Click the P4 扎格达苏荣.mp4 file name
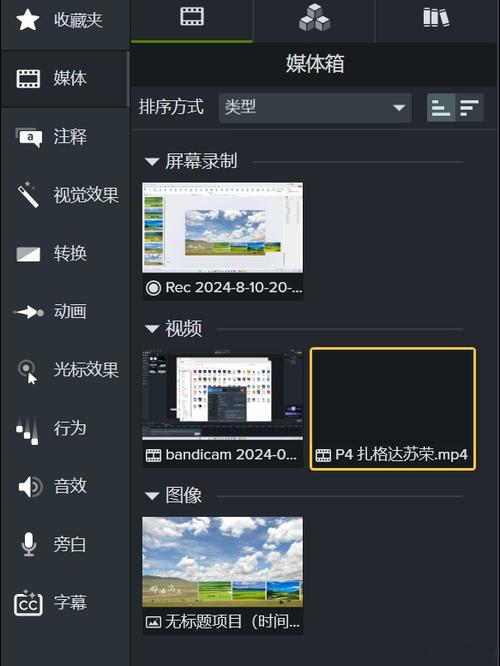Viewport: 500px width, 666px height. (x=401, y=455)
